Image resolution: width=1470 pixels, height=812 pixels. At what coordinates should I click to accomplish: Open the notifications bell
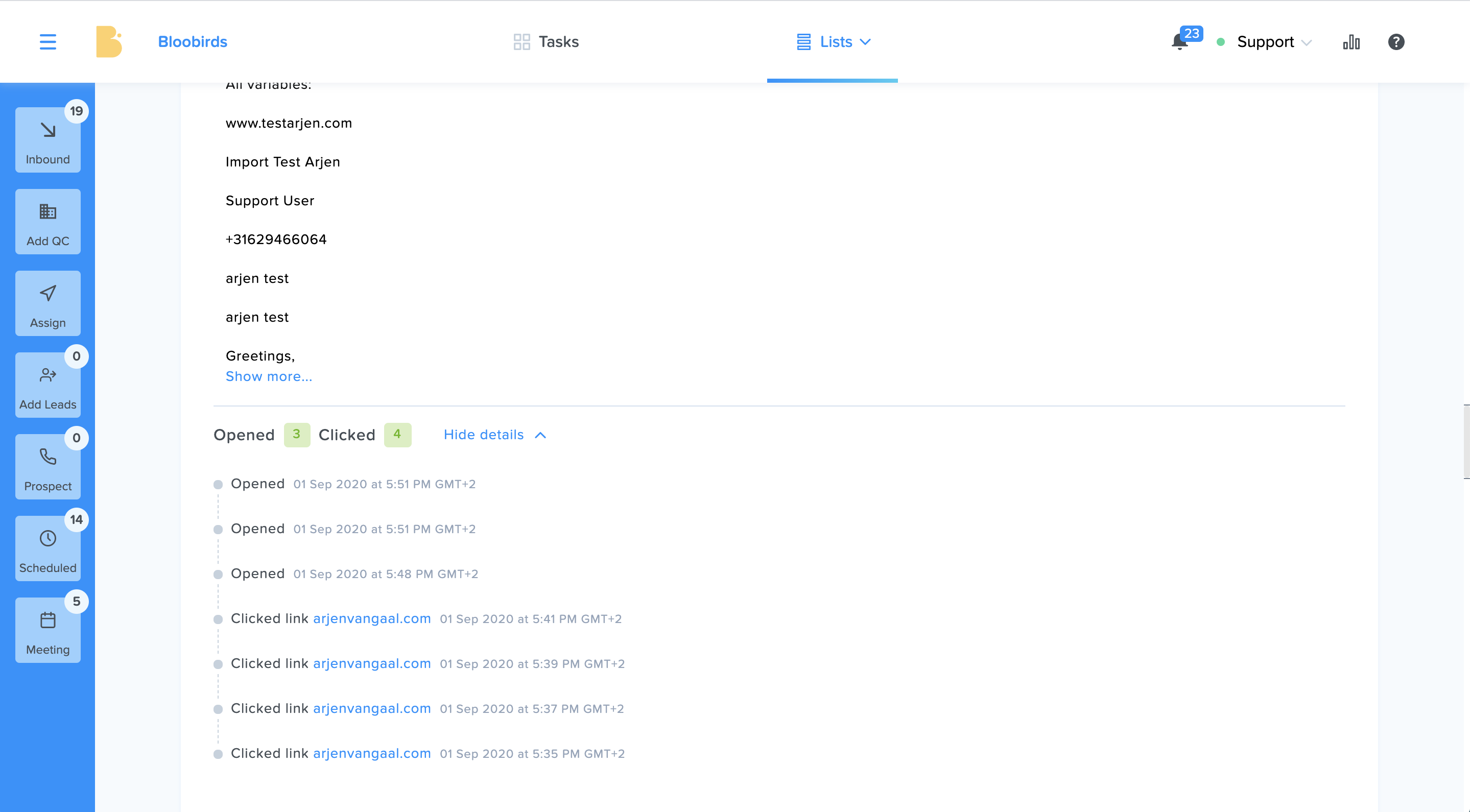click(1179, 42)
